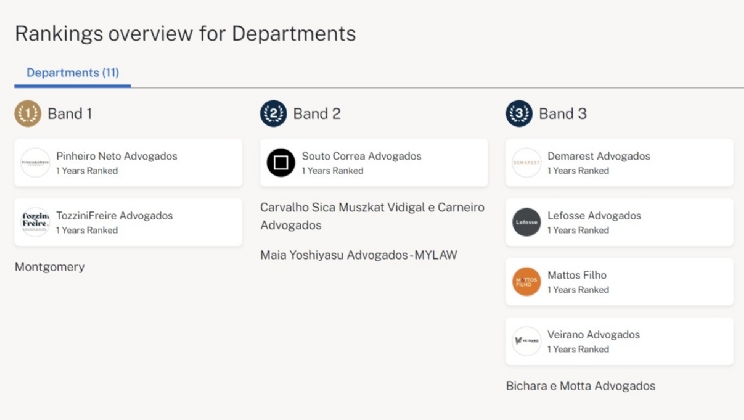Open Pinheiro Neto Advogados firm name
The height and width of the screenshot is (420, 744).
click(116, 156)
